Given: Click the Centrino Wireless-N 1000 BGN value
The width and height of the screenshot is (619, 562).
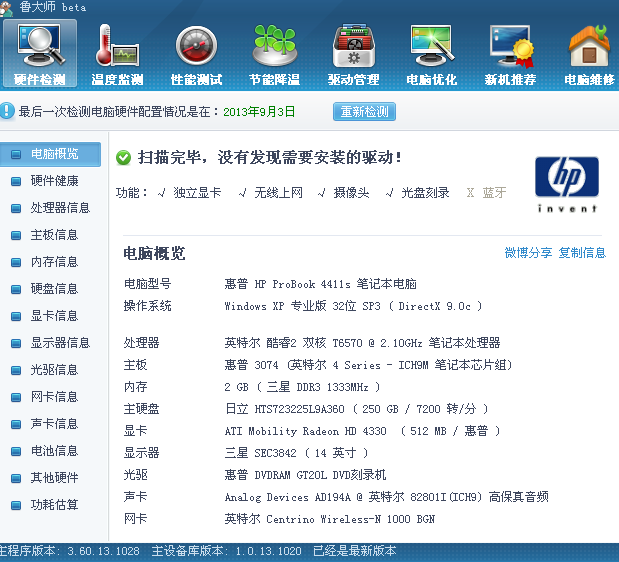Looking at the screenshot, I should (330, 519).
